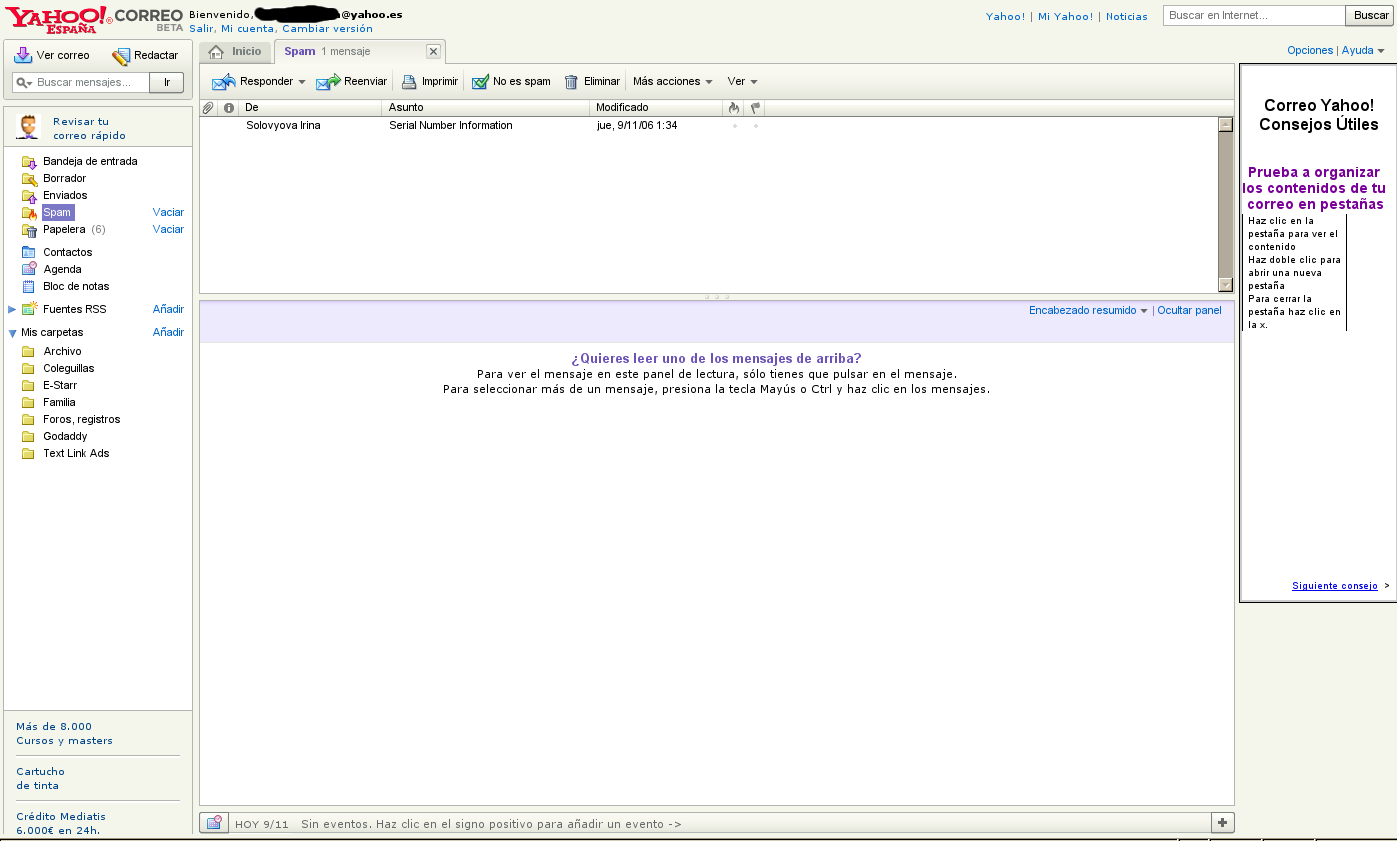Click the Ocultar panel link

[1189, 311]
